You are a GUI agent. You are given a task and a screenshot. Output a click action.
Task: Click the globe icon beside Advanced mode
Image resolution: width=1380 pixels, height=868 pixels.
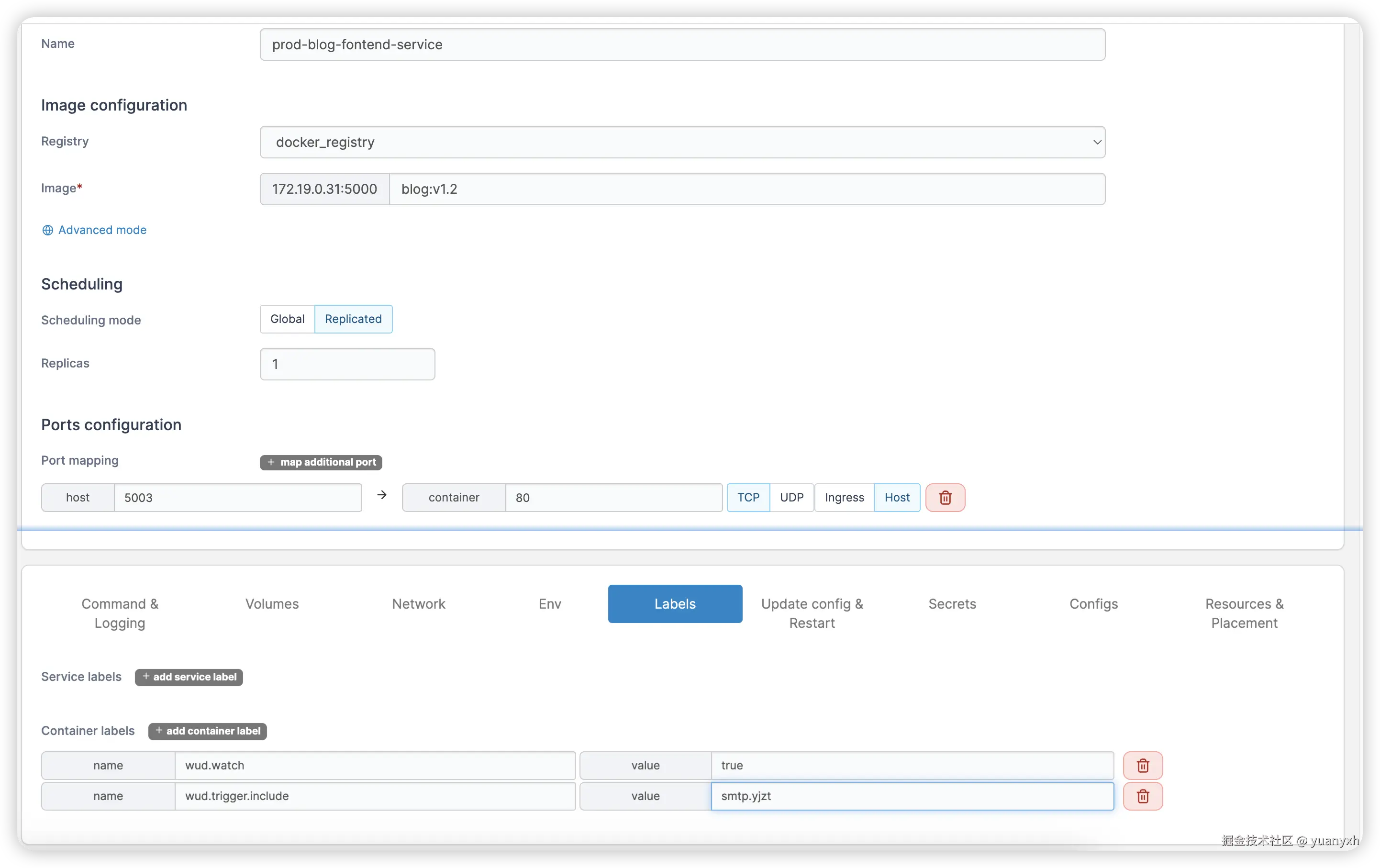(x=47, y=230)
